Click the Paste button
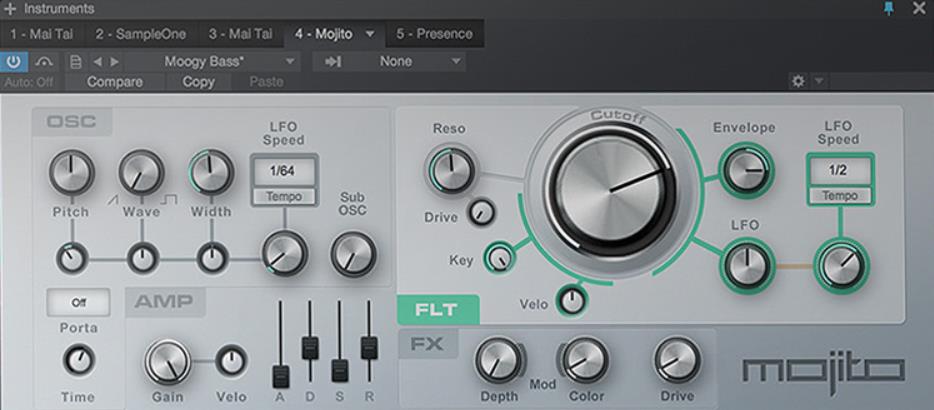Viewport: 934px width, 410px height. pos(266,82)
